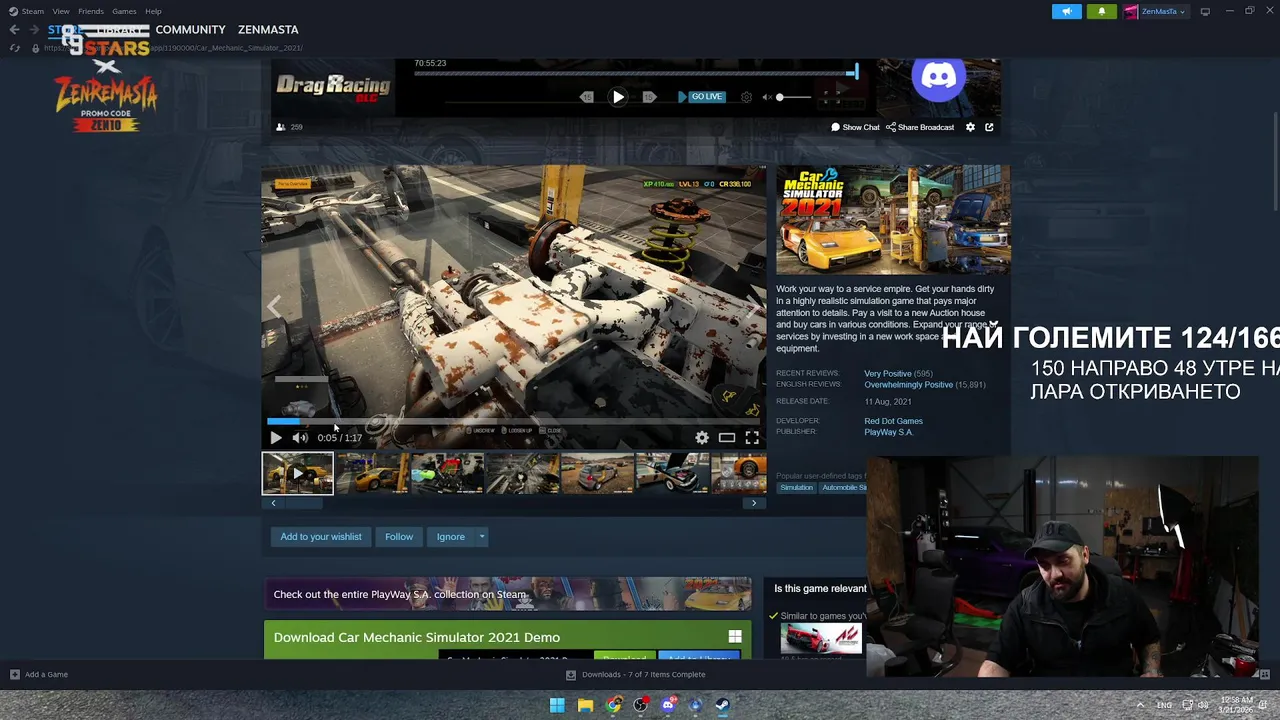Play the broadcast stream video
Image resolution: width=1280 pixels, height=720 pixels.
tap(618, 97)
